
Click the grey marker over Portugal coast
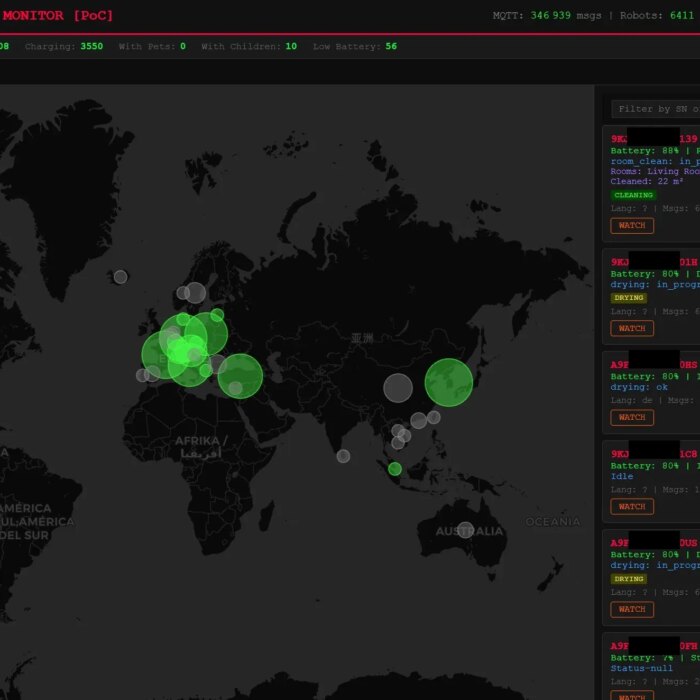142,375
